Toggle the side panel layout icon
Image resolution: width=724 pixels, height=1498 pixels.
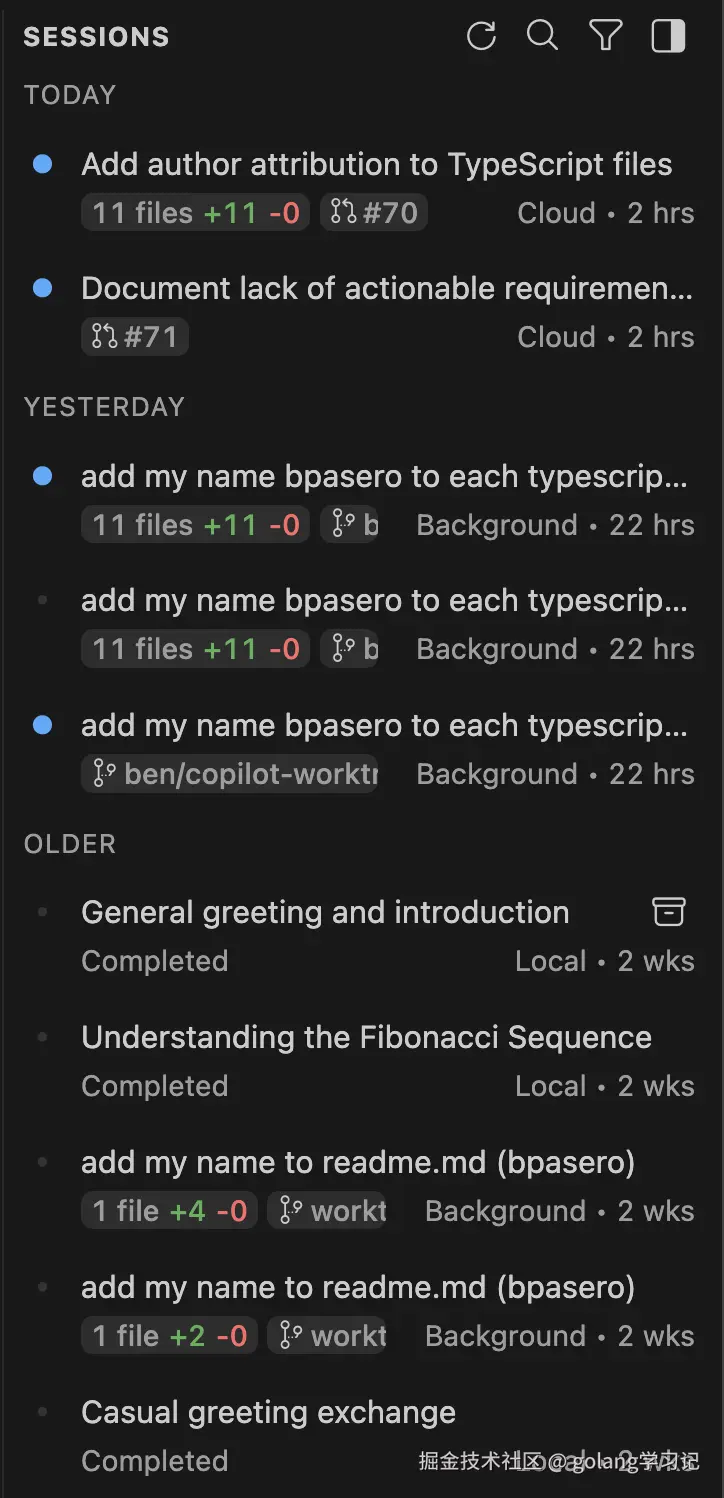click(668, 37)
